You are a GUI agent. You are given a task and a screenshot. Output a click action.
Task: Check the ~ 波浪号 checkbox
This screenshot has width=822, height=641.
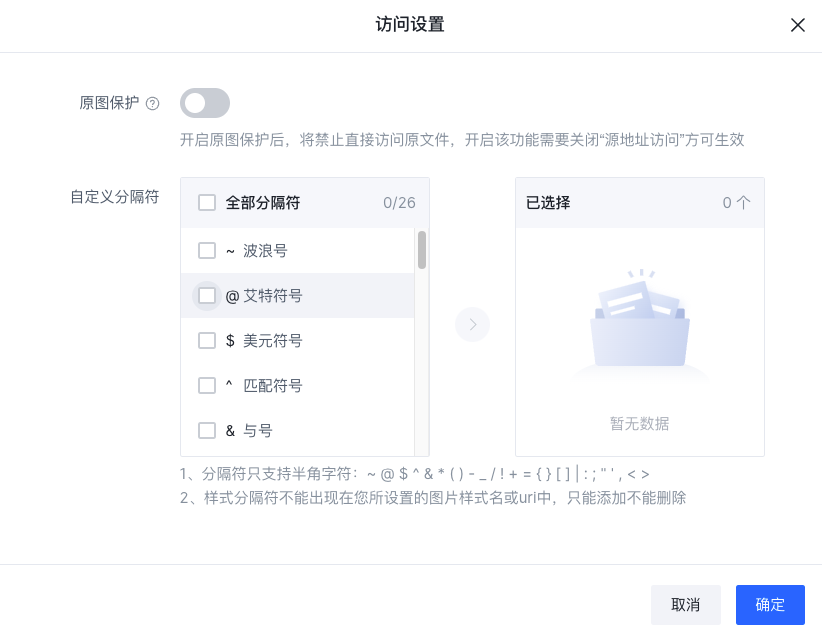click(x=207, y=251)
